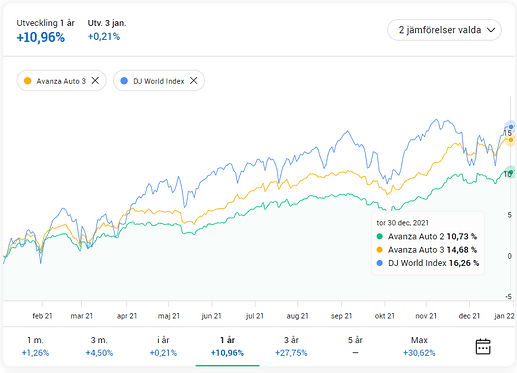This screenshot has height=373, width=517.
Task: Click the 'nov 21' axis label
Action: 426,316
